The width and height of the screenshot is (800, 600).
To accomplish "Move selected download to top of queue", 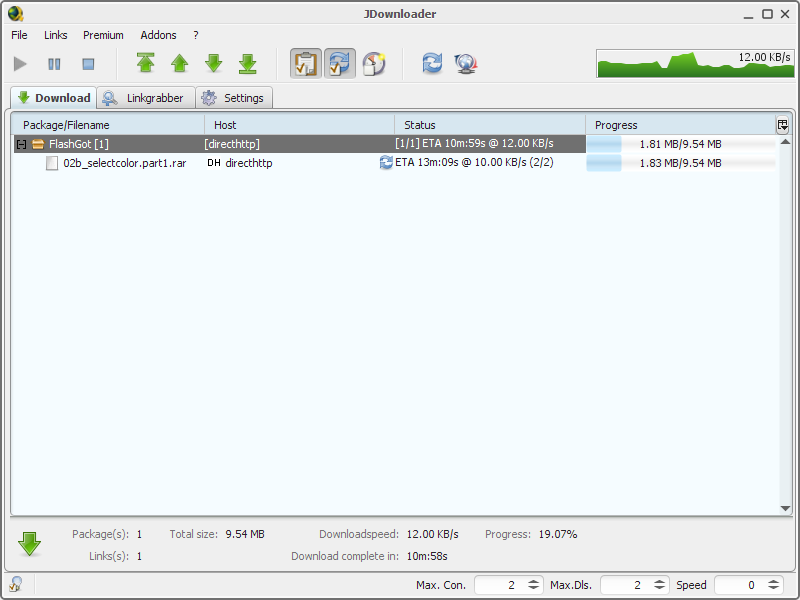I will click(146, 63).
